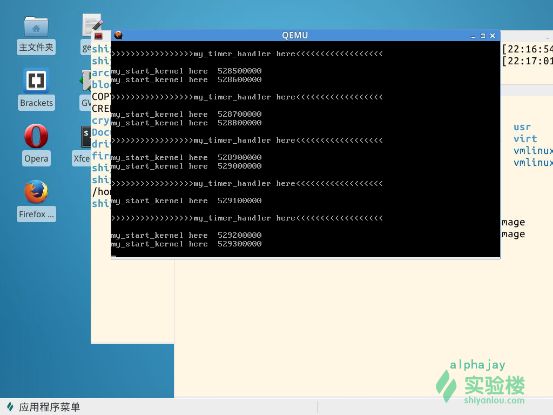Image resolution: width=553 pixels, height=415 pixels.
Task: Open the Xfce terminal desktop icon
Action: [x=86, y=137]
